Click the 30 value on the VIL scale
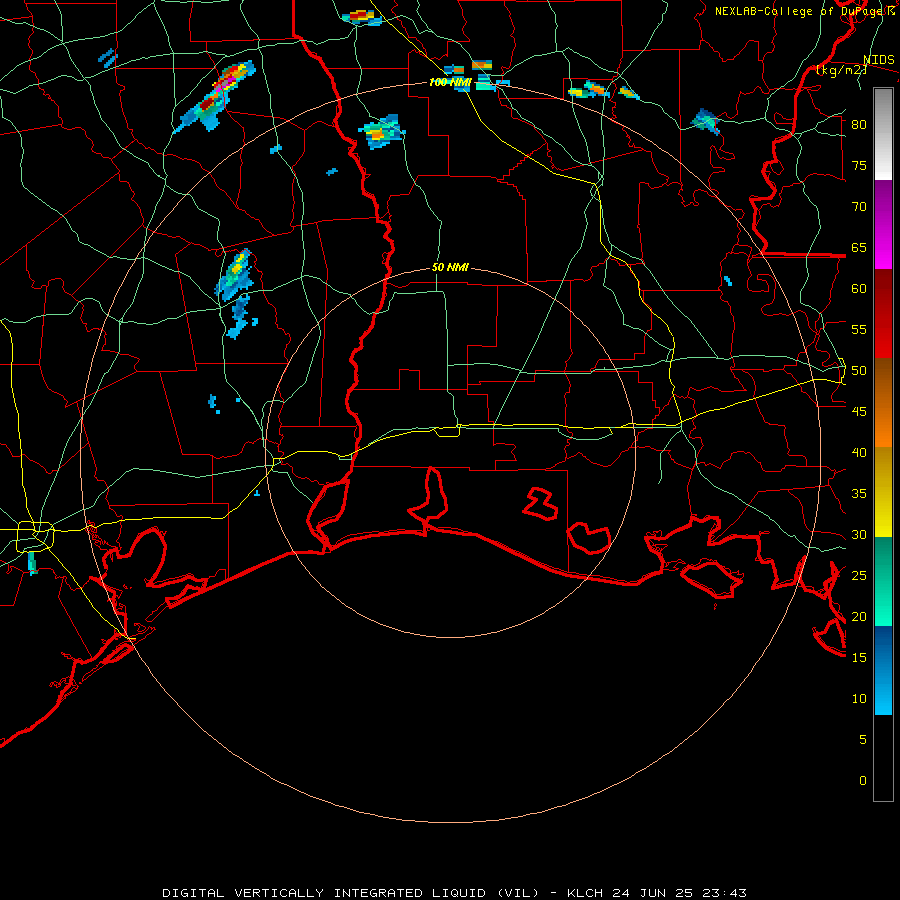Image resolution: width=900 pixels, height=900 pixels. pyautogui.click(x=859, y=534)
